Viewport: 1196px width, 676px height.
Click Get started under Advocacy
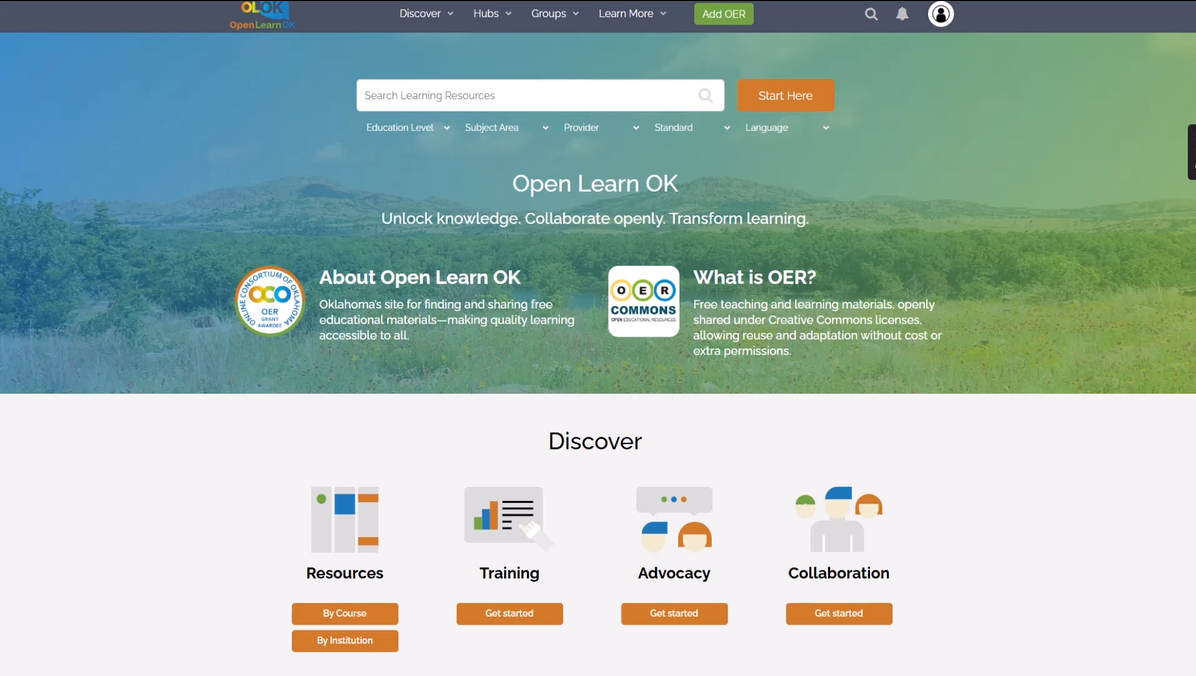click(x=674, y=613)
